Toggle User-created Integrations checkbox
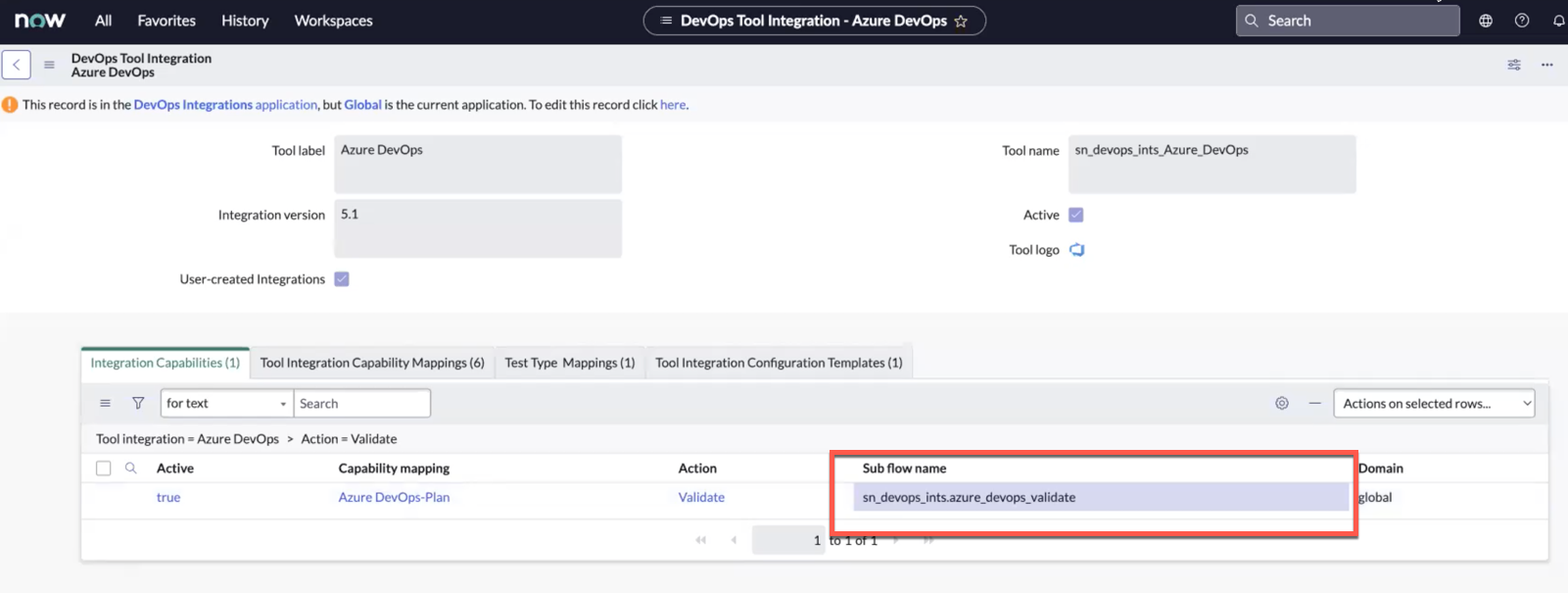Screen dimensions: 1568x593 (x=342, y=279)
